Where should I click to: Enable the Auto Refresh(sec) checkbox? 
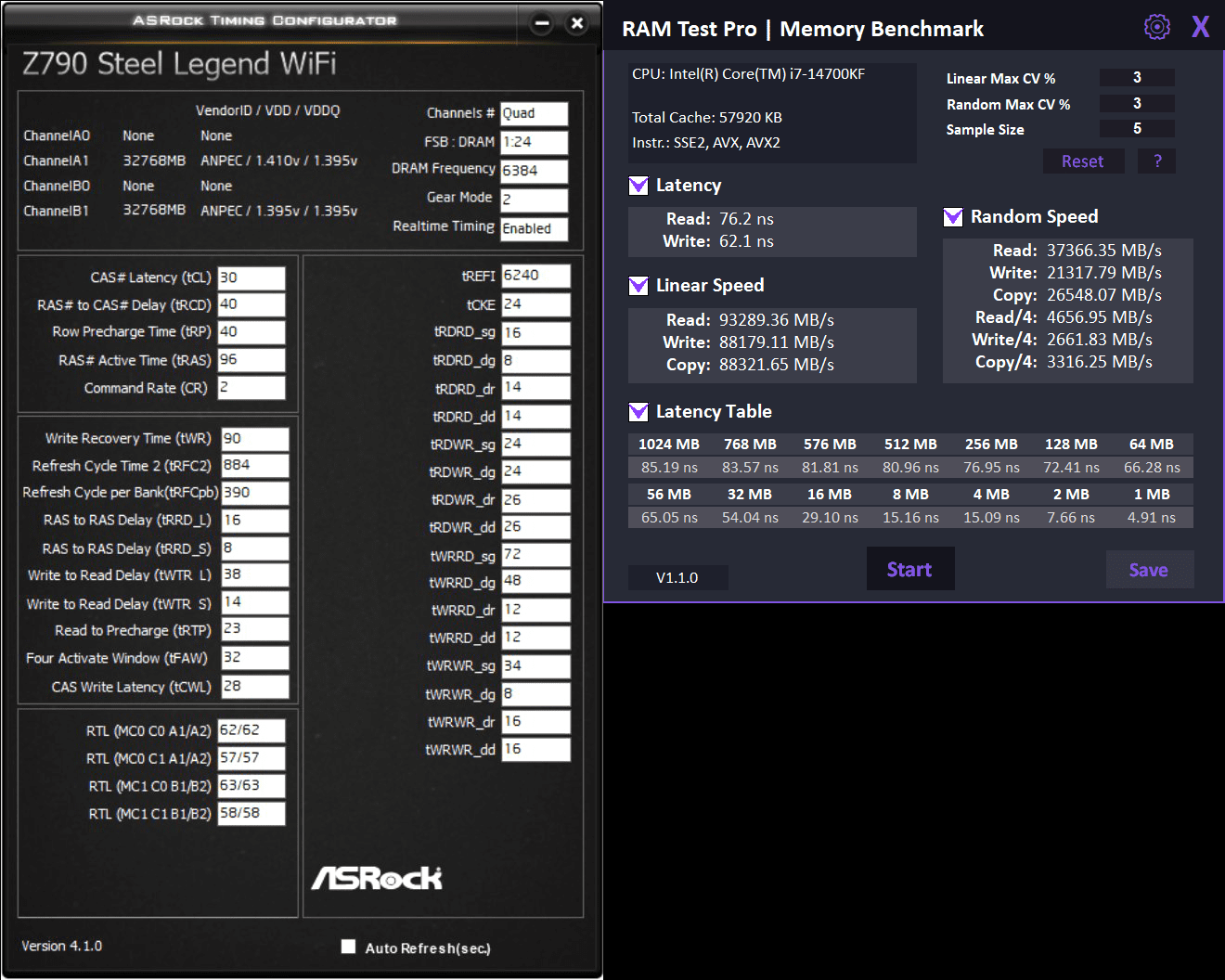click(x=349, y=947)
